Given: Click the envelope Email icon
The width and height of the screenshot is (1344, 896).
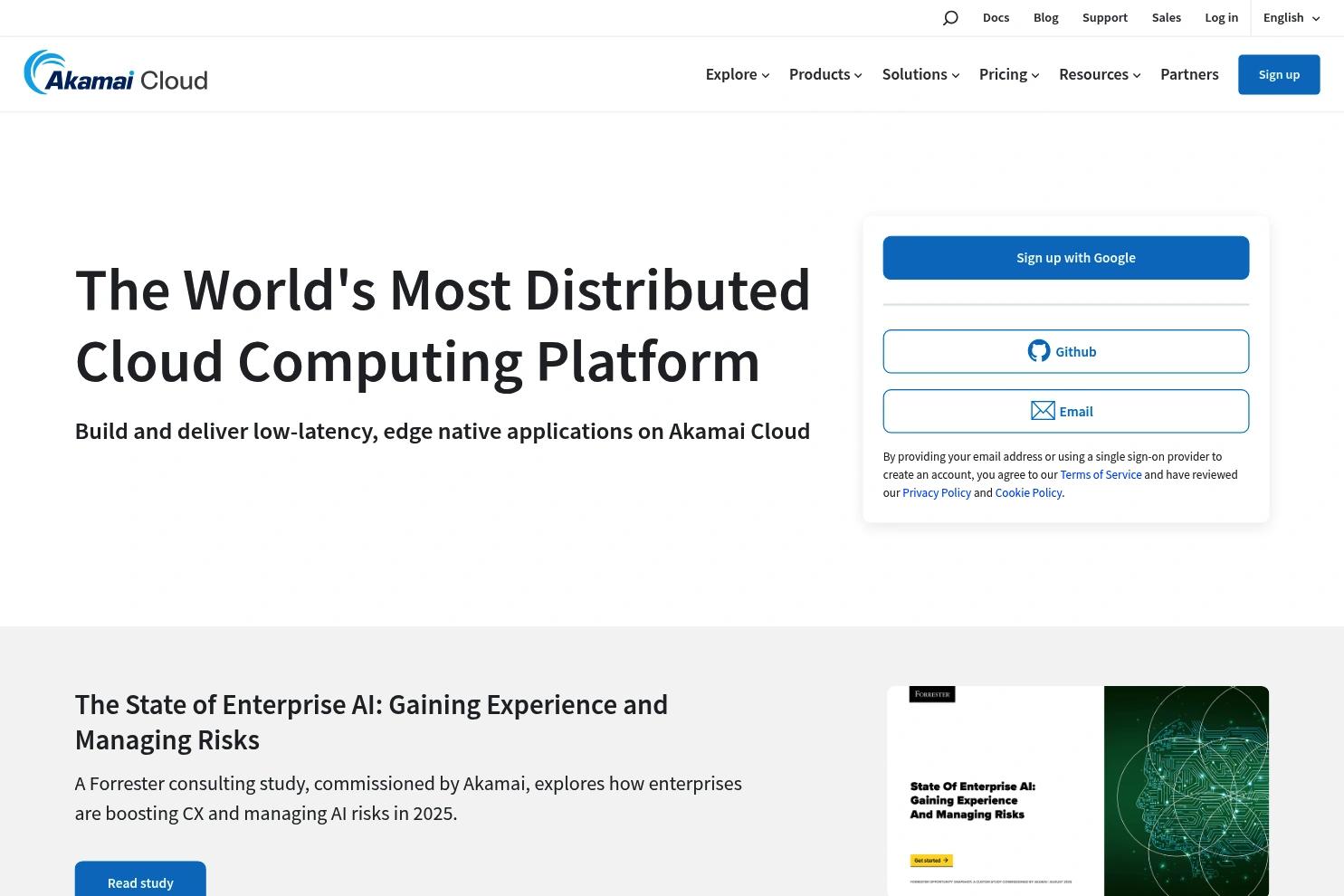Looking at the screenshot, I should pos(1043,411).
